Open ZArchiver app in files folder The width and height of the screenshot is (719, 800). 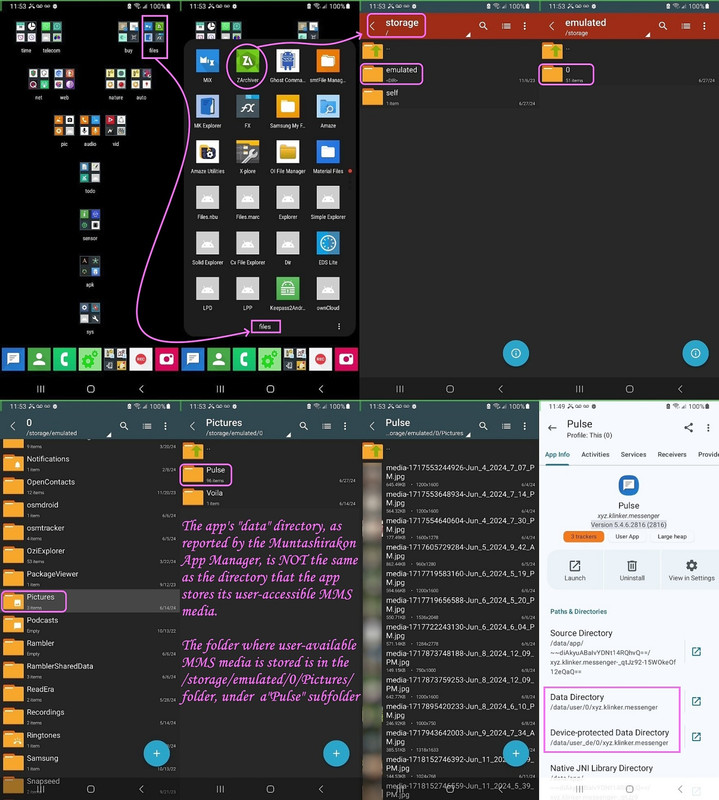[x=247, y=62]
